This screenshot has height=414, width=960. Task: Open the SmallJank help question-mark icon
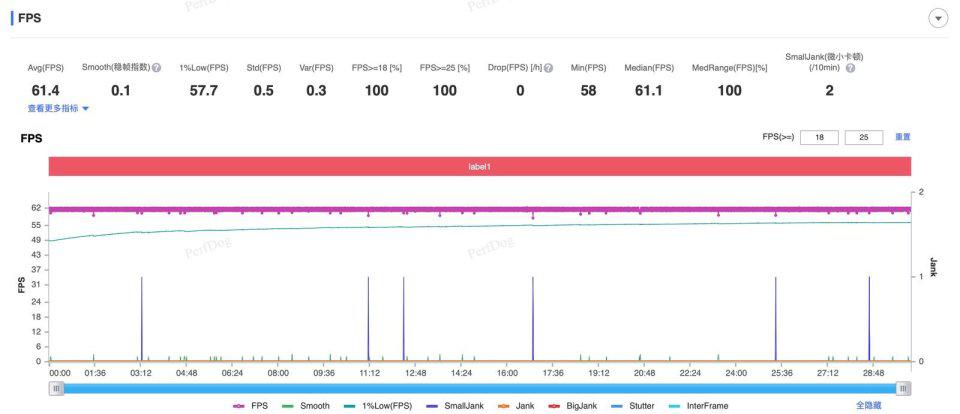tap(850, 68)
